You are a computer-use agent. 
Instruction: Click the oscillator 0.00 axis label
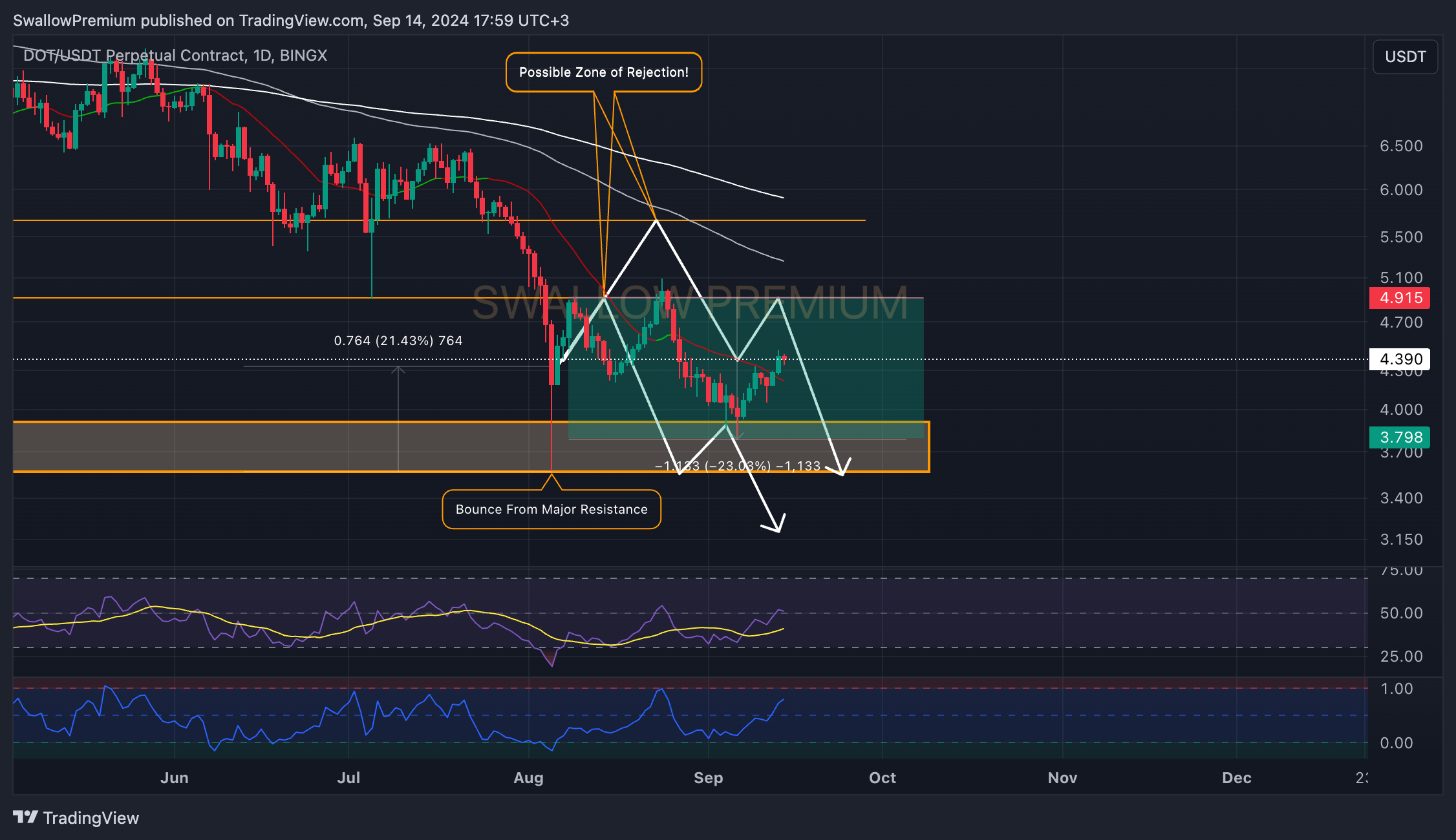point(1397,743)
